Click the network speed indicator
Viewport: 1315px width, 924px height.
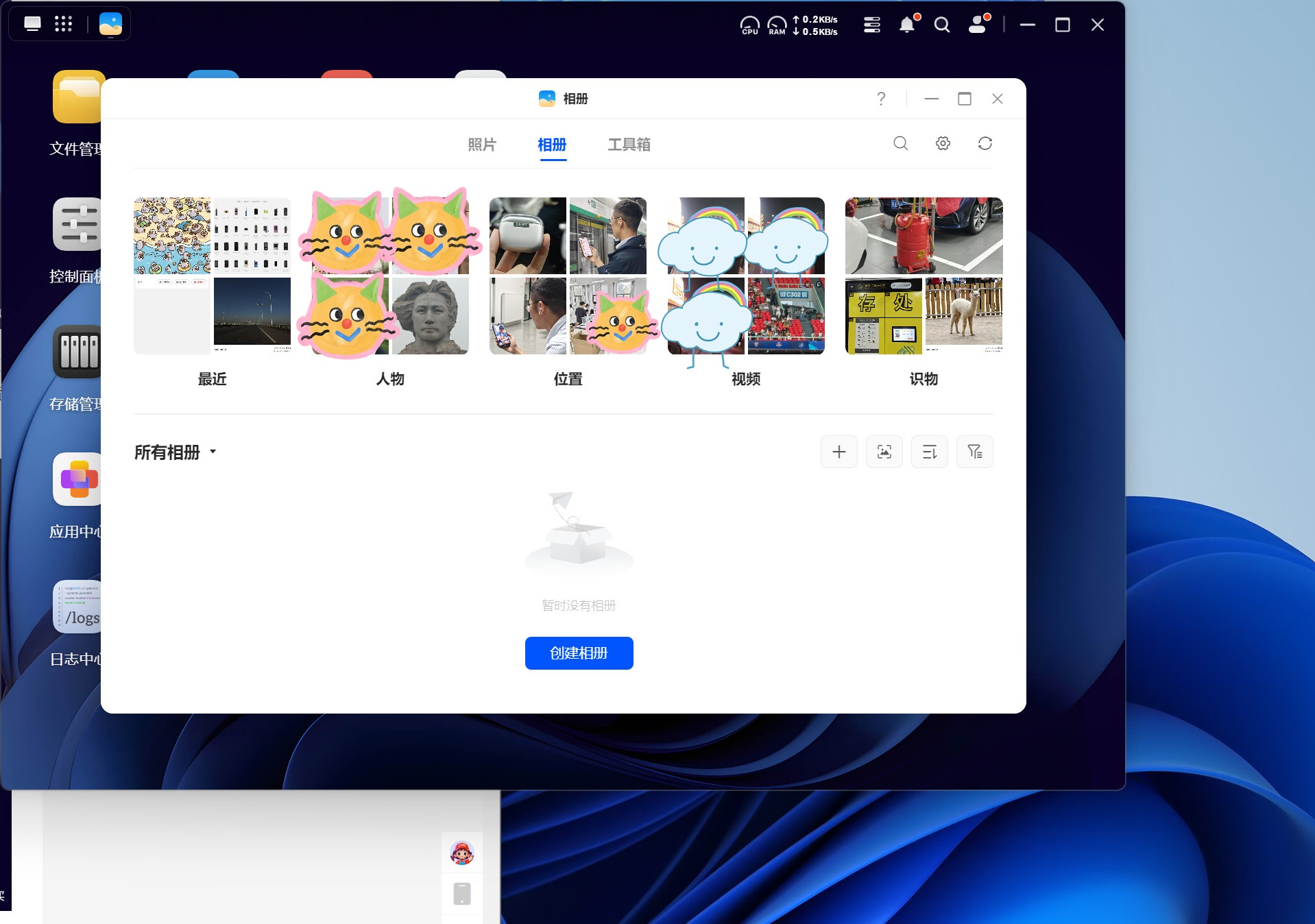(x=815, y=25)
